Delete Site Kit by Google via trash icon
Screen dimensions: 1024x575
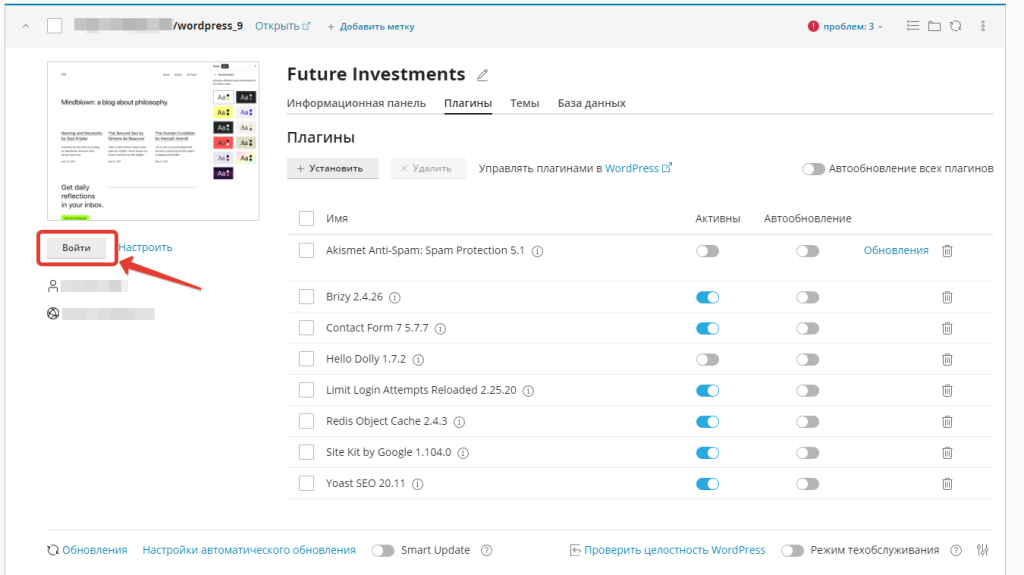pos(948,453)
